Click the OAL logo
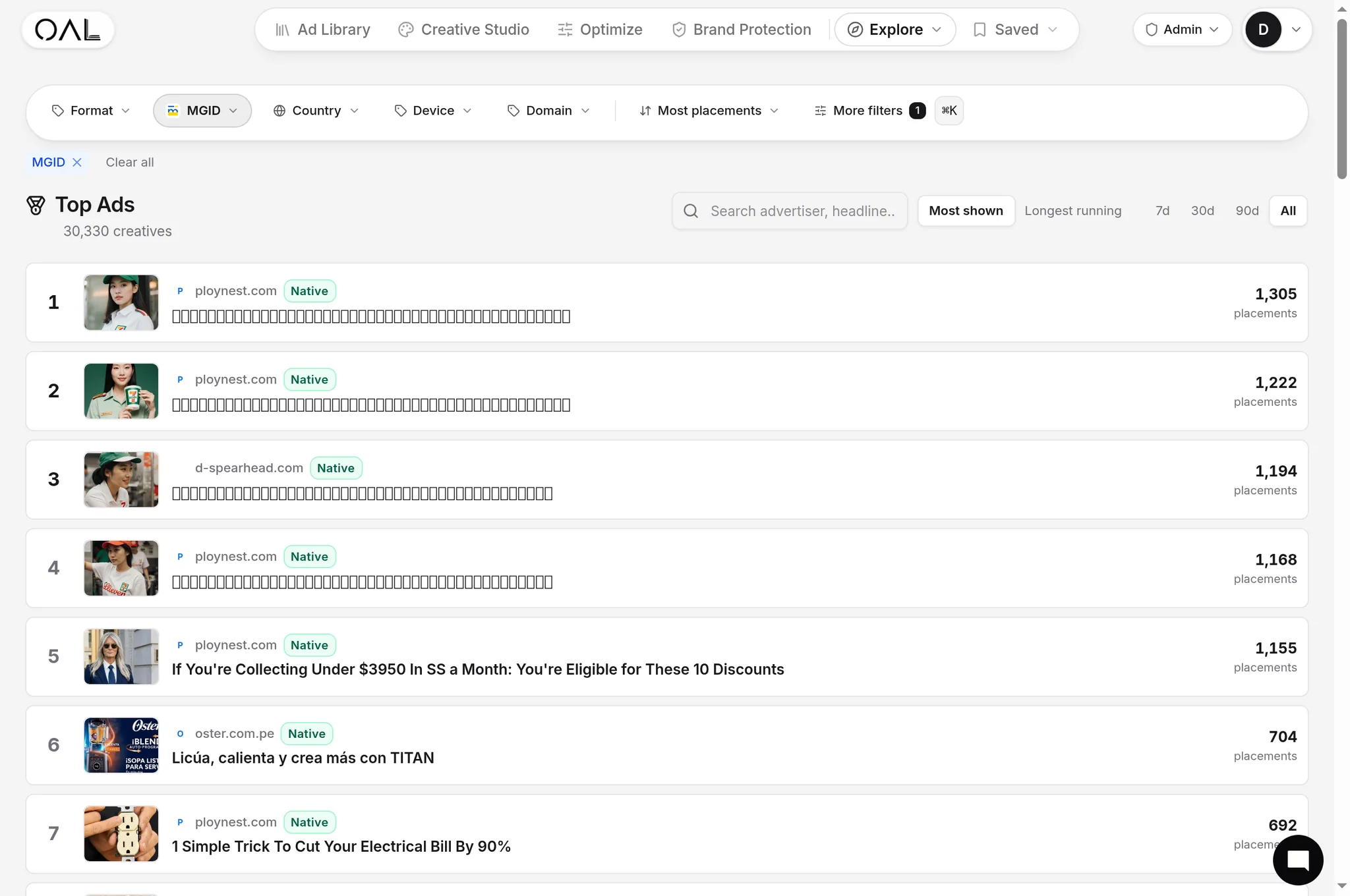Viewport: 1350px width, 896px height. [x=67, y=30]
